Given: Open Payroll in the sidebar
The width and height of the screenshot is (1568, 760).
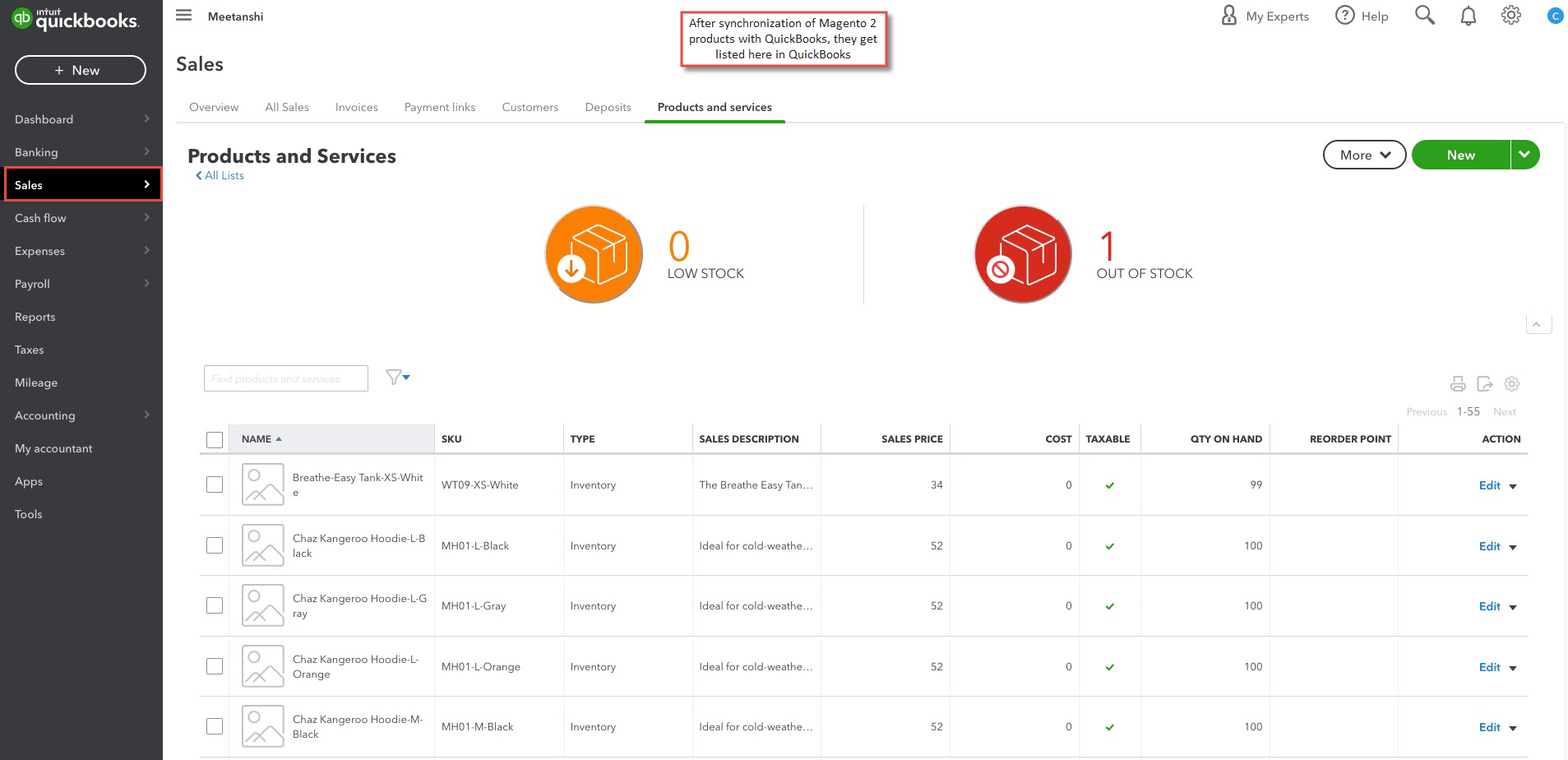Looking at the screenshot, I should [81, 284].
